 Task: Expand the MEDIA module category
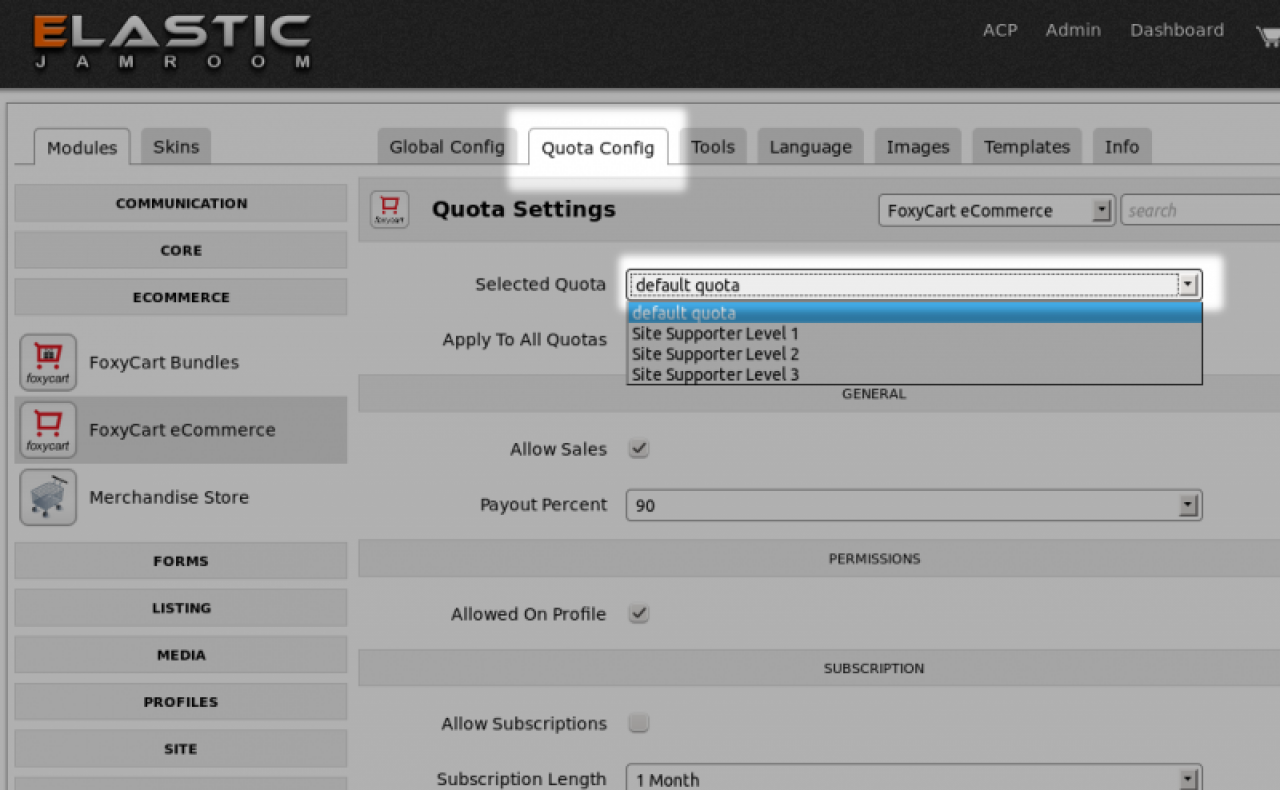[x=181, y=655]
